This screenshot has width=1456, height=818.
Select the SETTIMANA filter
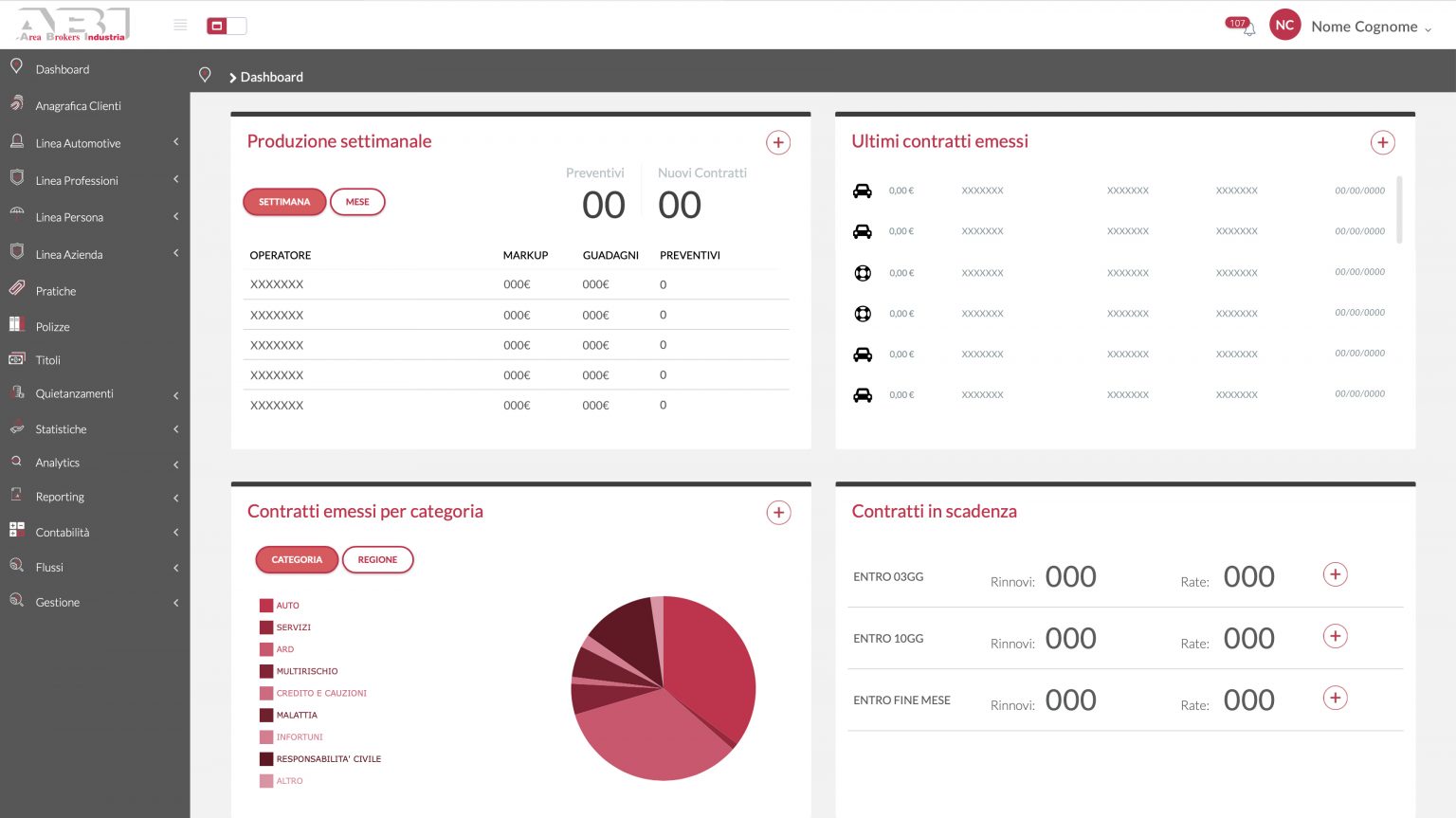[284, 201]
